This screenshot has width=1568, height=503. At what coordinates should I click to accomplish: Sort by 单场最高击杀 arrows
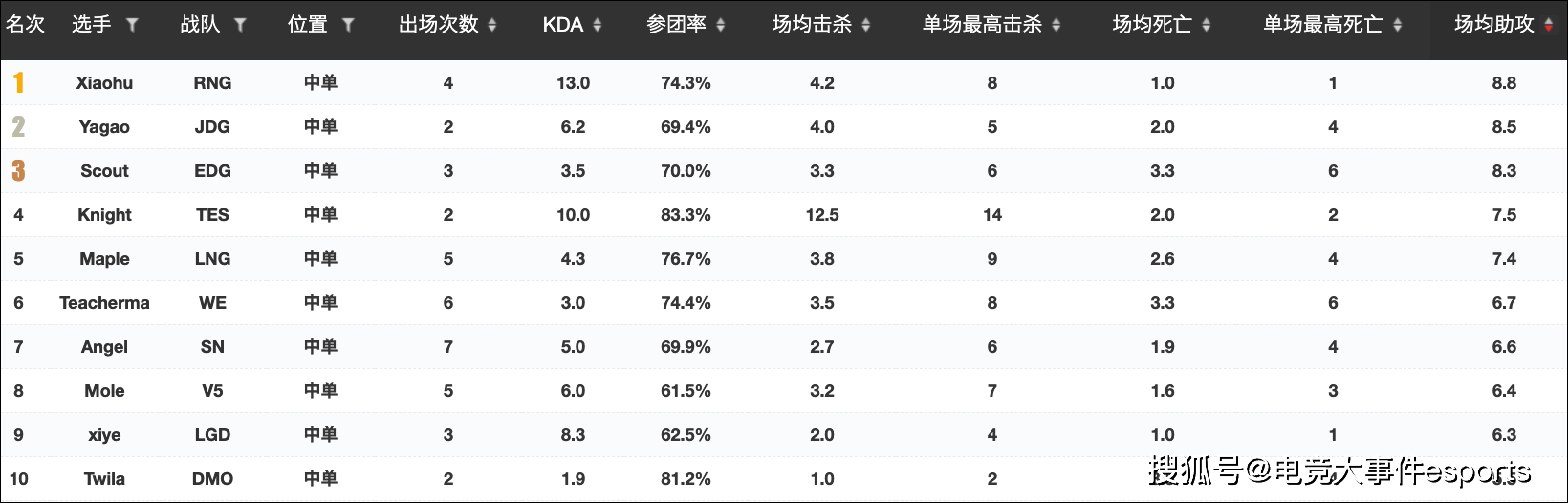1056,25
